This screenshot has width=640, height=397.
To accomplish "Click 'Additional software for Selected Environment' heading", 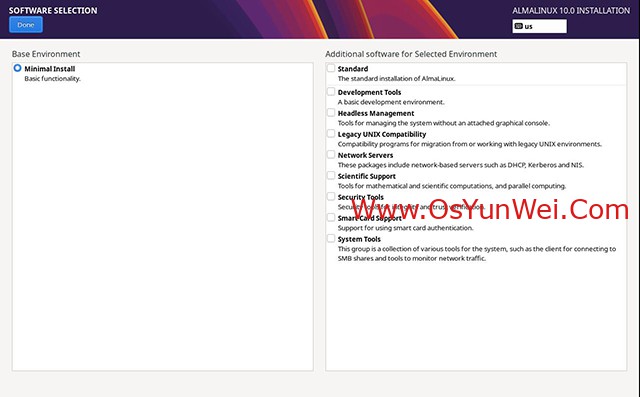I will [x=411, y=54].
